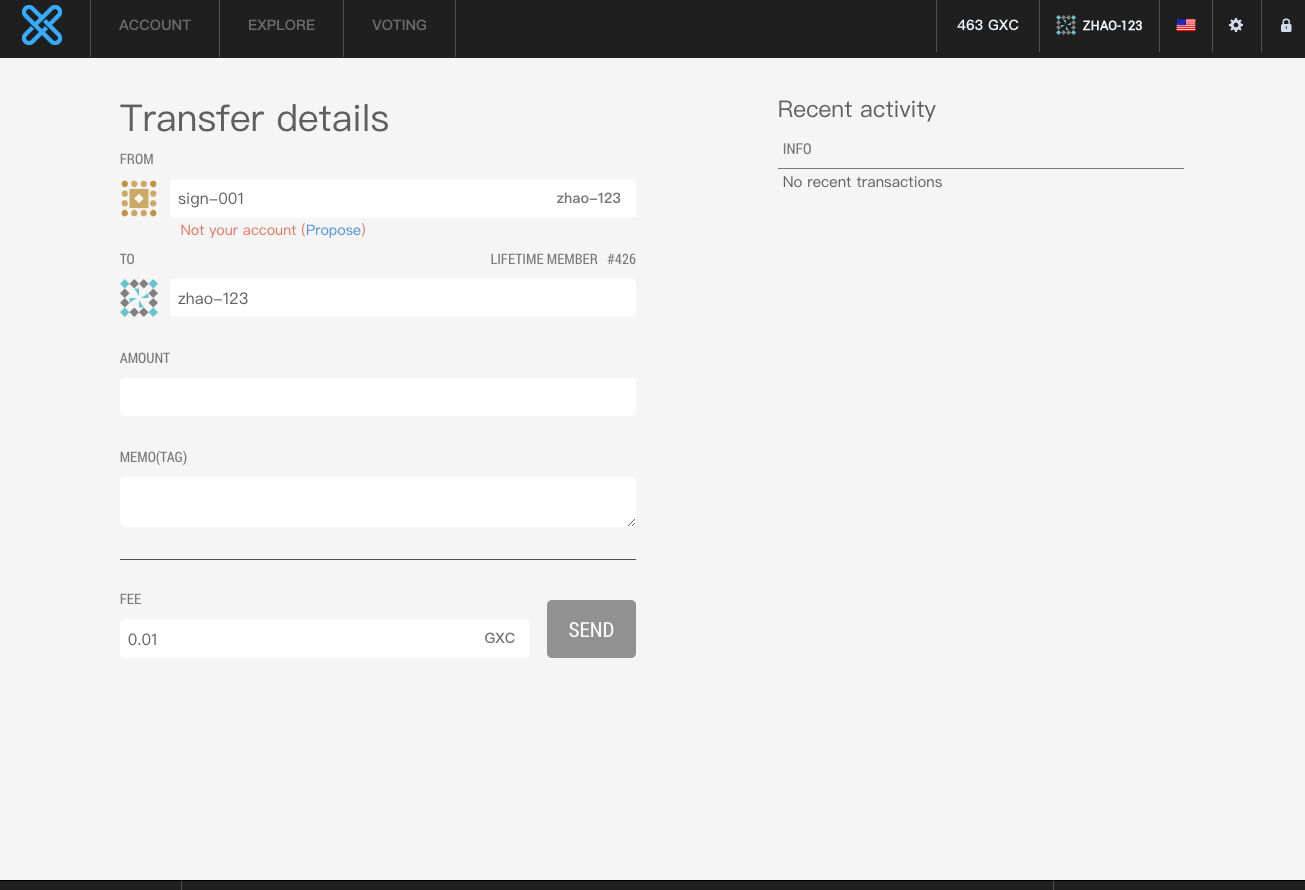Open the ACCOUNT menu
This screenshot has height=890, width=1305.
click(x=155, y=25)
